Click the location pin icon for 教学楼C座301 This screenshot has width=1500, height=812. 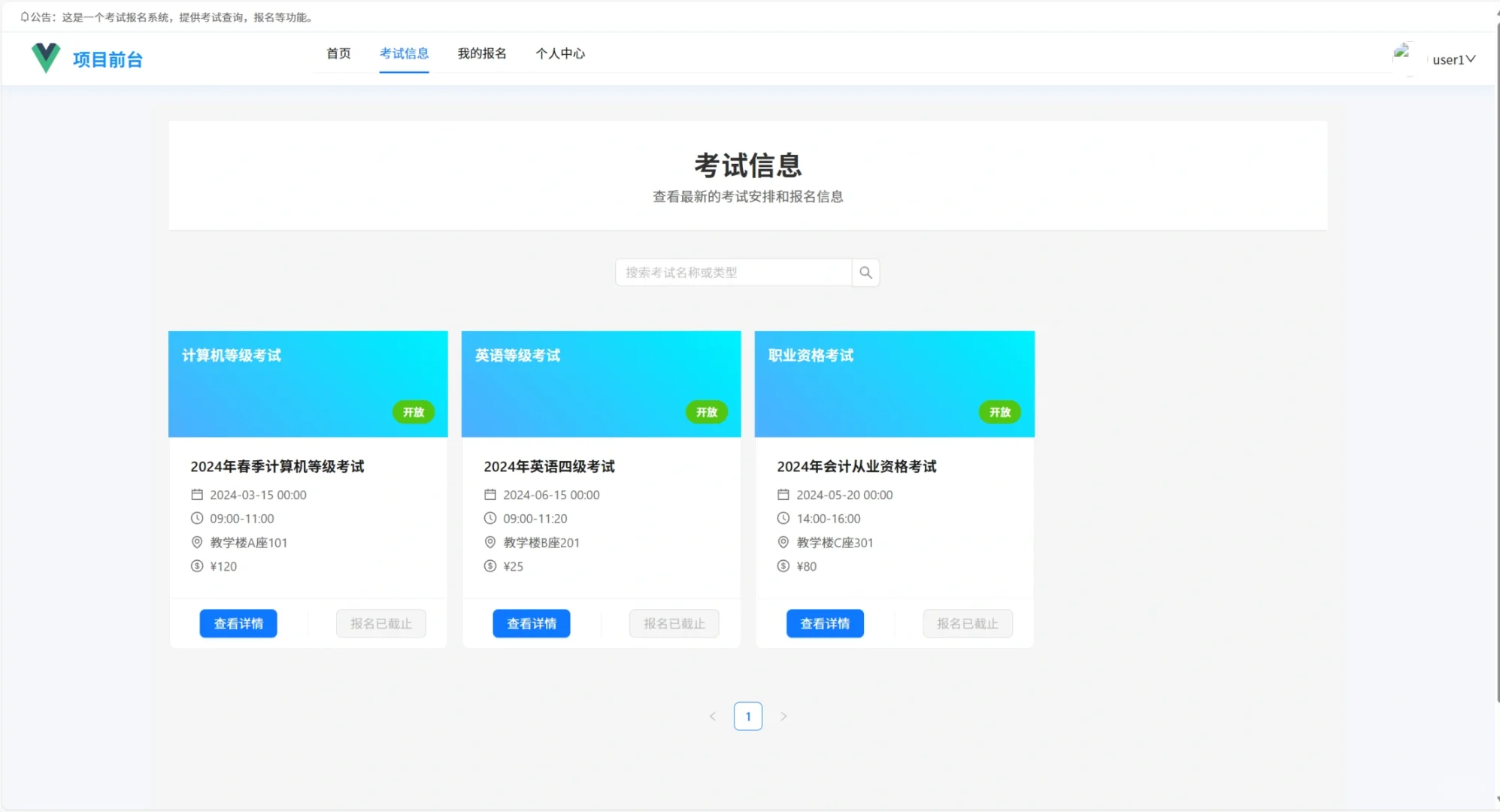click(x=783, y=542)
